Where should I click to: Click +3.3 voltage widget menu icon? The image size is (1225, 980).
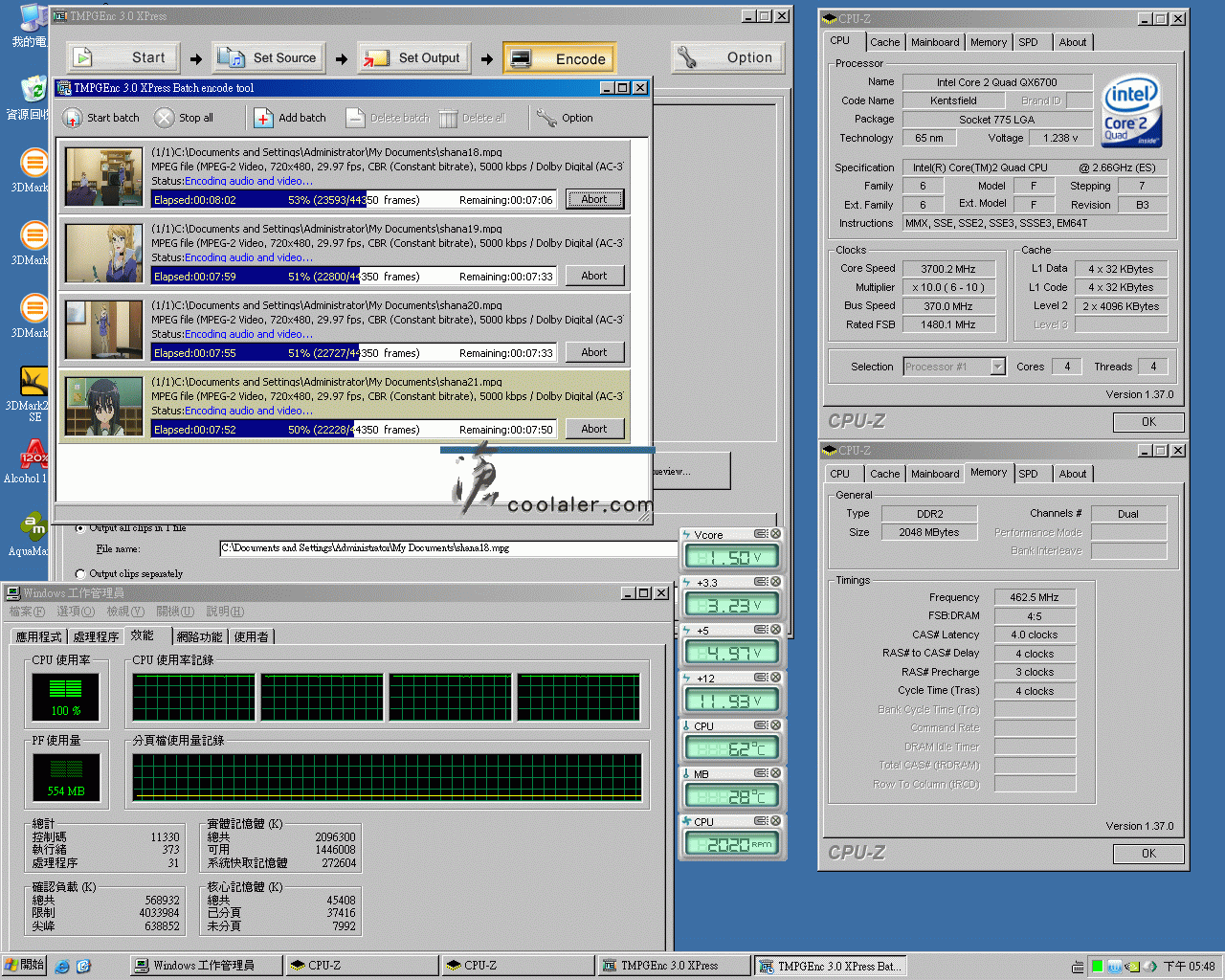(x=761, y=582)
